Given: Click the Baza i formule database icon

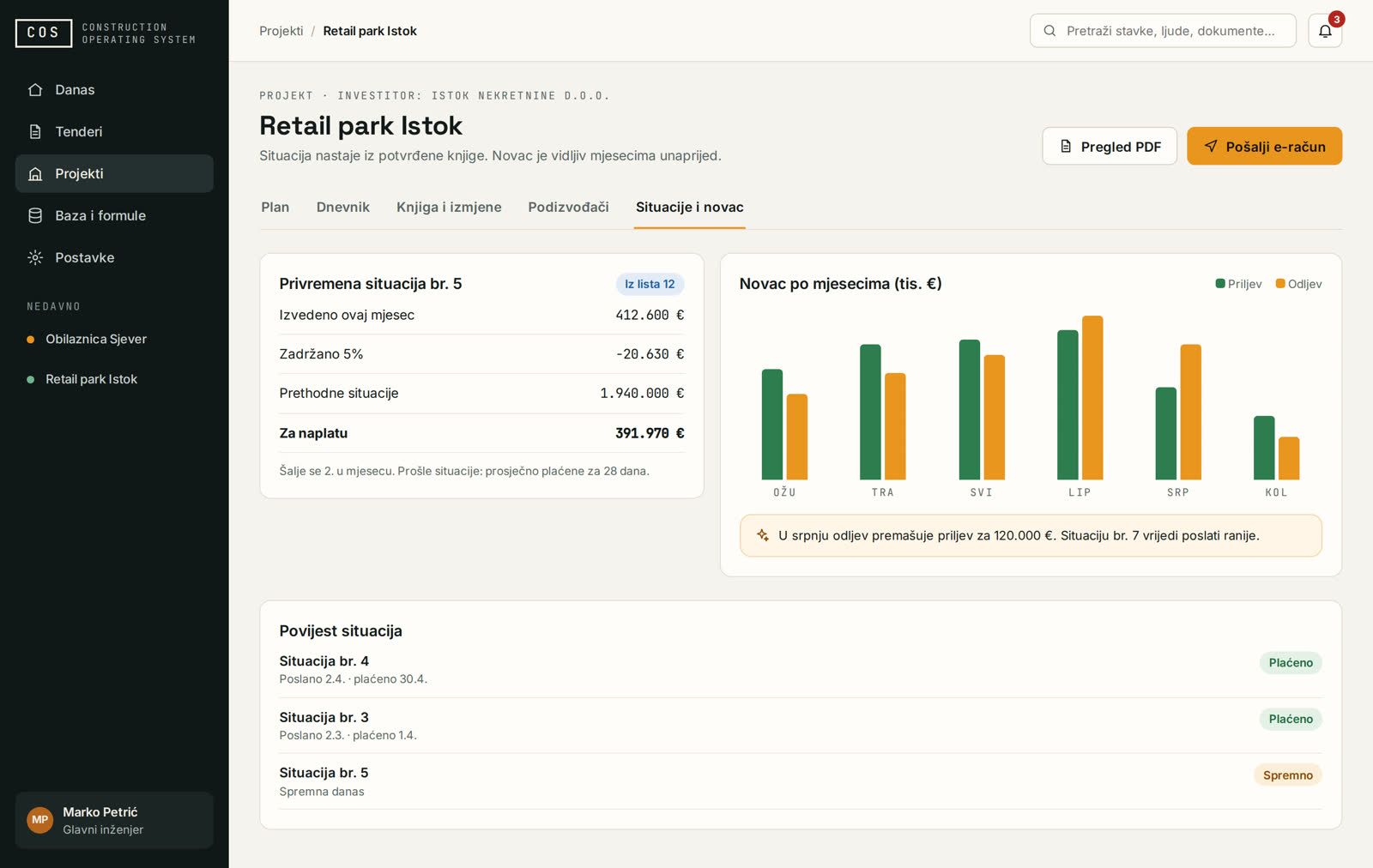Looking at the screenshot, I should pyautogui.click(x=35, y=216).
